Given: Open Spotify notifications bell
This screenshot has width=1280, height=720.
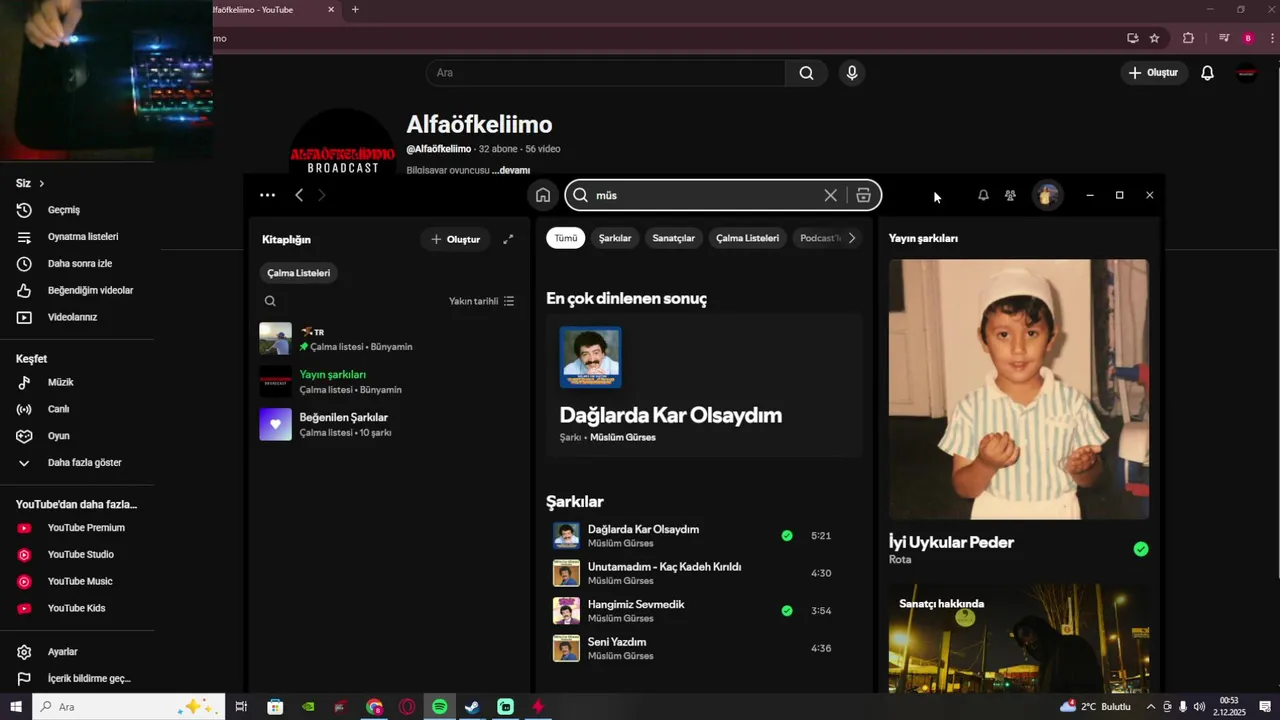Looking at the screenshot, I should coord(983,195).
